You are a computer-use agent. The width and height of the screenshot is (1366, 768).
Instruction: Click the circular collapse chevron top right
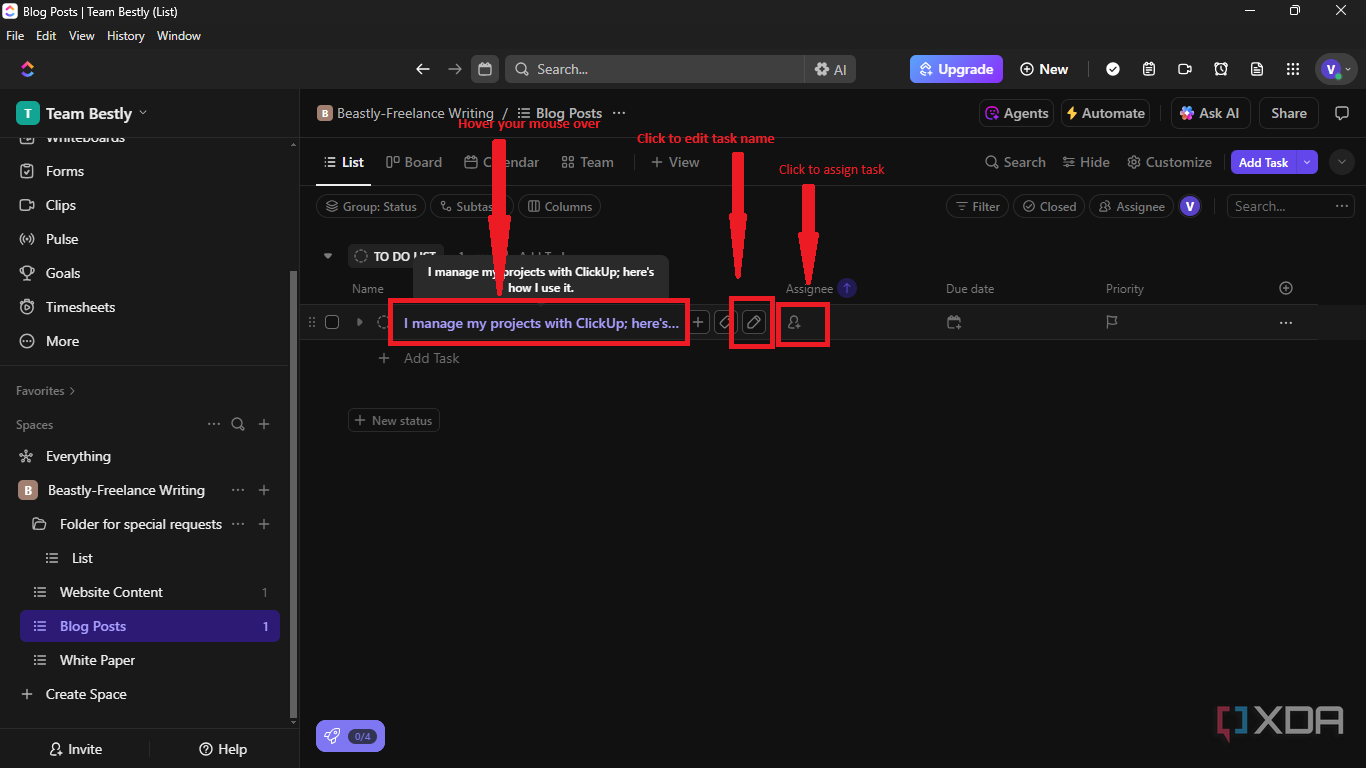(1342, 162)
